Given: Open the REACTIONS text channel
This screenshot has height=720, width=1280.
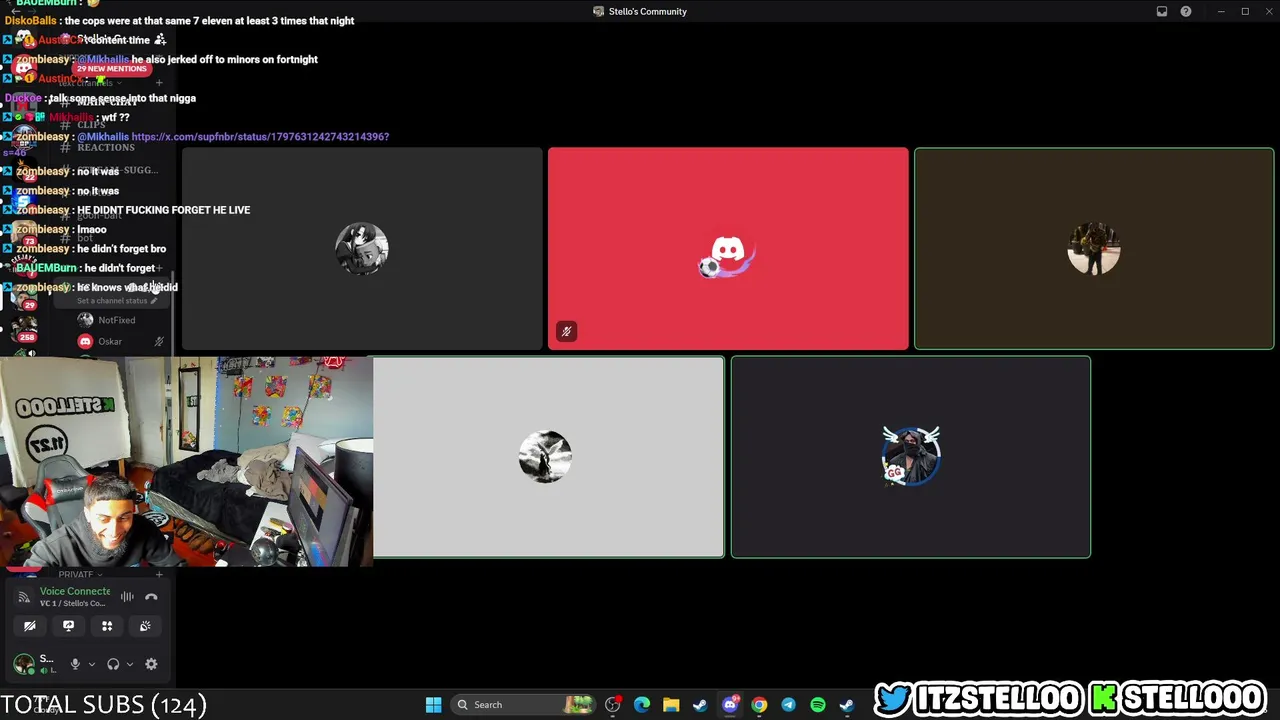Looking at the screenshot, I should [106, 148].
